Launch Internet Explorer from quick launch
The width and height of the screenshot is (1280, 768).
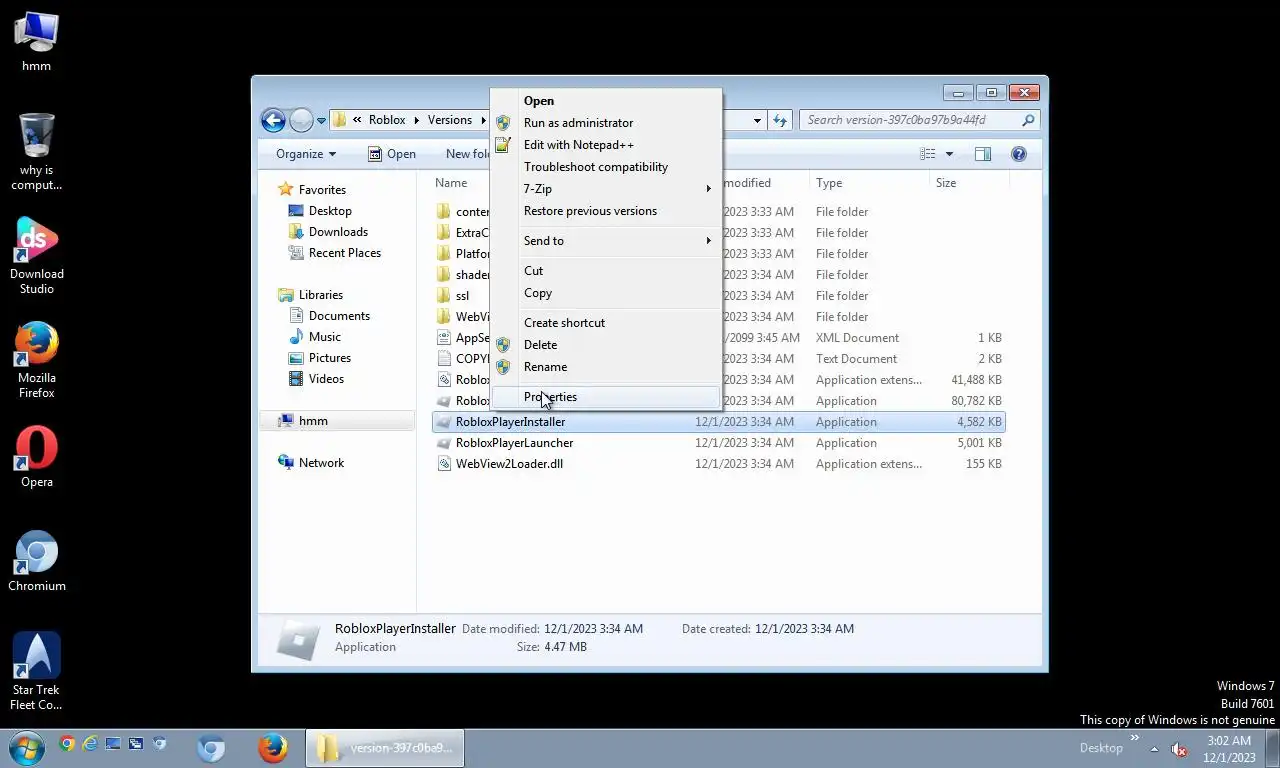point(90,744)
